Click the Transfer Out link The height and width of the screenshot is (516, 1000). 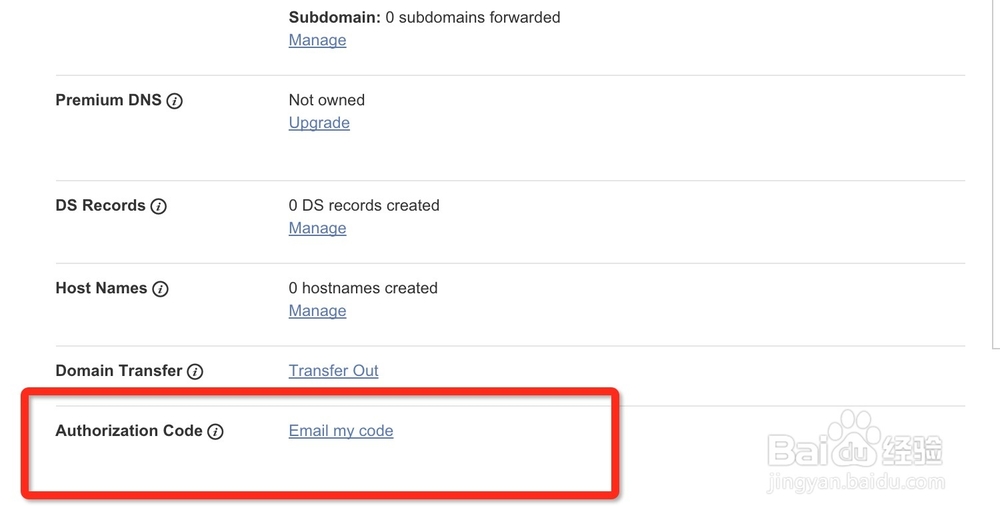333,371
